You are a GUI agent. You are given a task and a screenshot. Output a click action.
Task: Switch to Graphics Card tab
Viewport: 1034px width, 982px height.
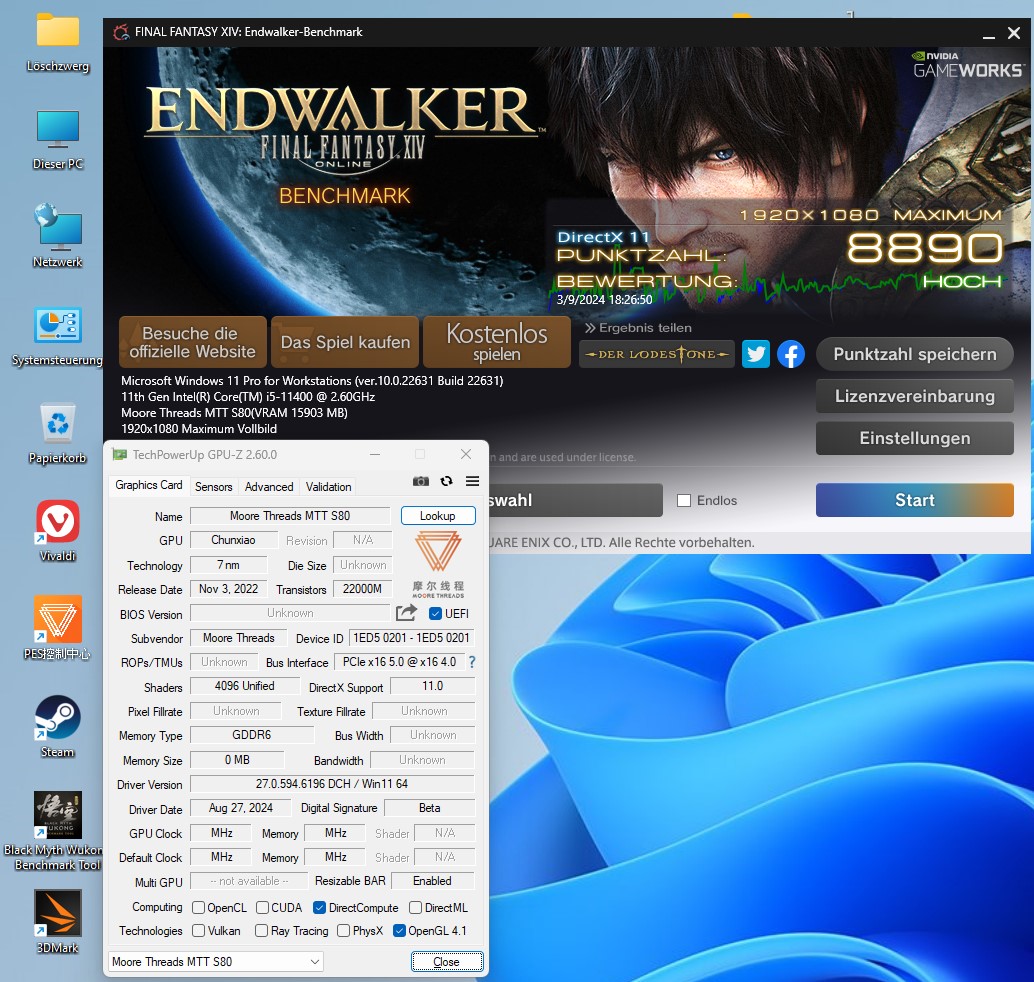coord(148,485)
